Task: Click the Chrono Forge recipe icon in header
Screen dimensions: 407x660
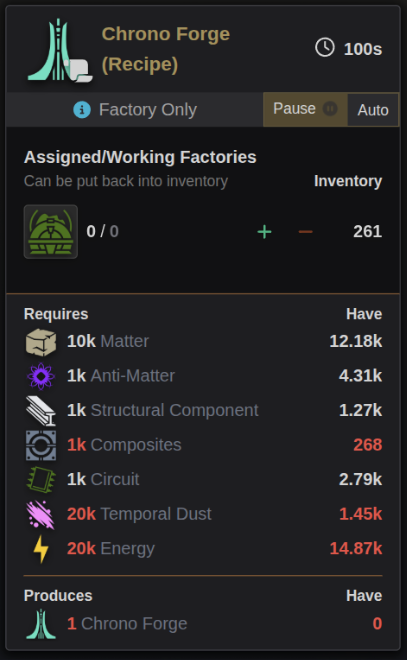Action: [59, 50]
